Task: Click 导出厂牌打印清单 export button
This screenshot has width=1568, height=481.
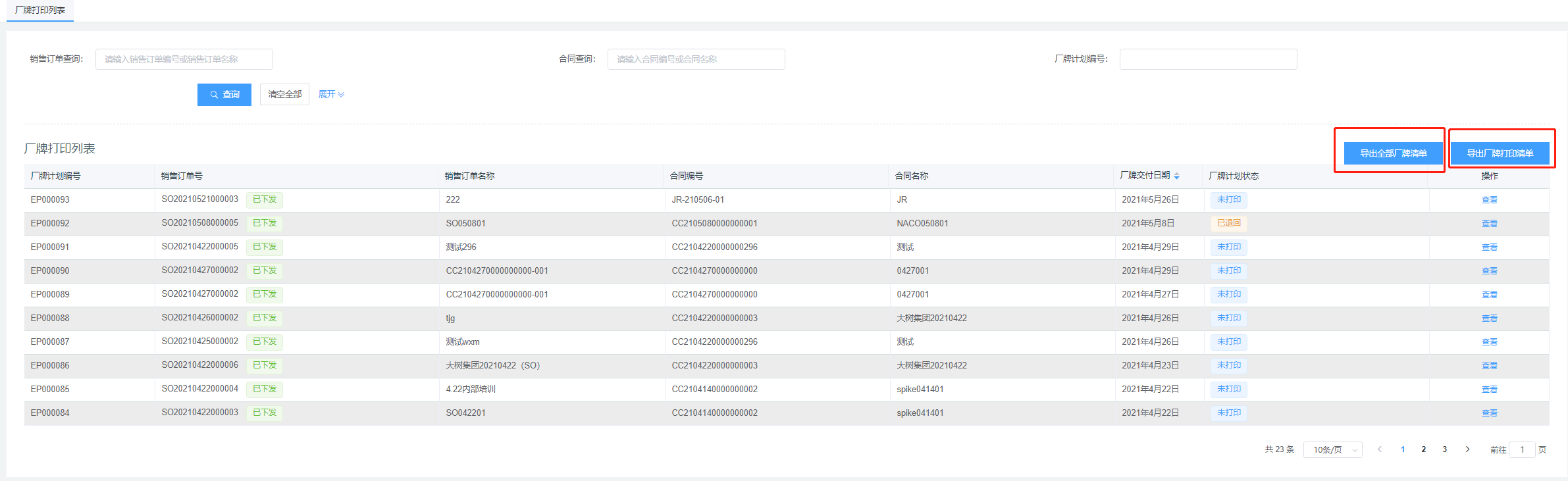Action: 1500,153
